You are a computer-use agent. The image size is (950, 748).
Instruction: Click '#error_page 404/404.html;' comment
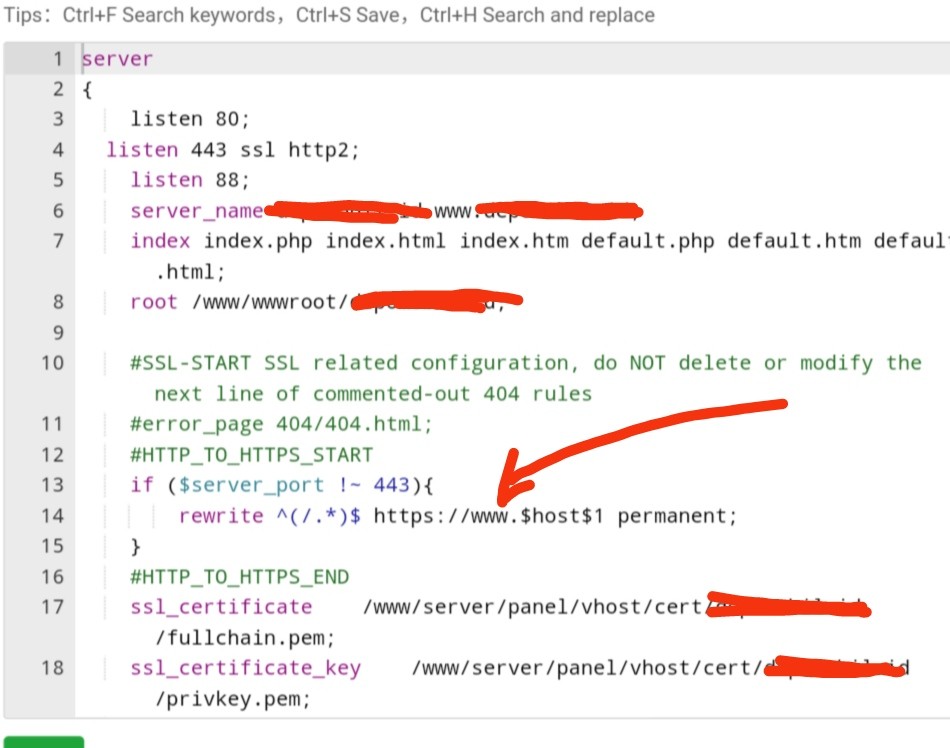click(282, 424)
